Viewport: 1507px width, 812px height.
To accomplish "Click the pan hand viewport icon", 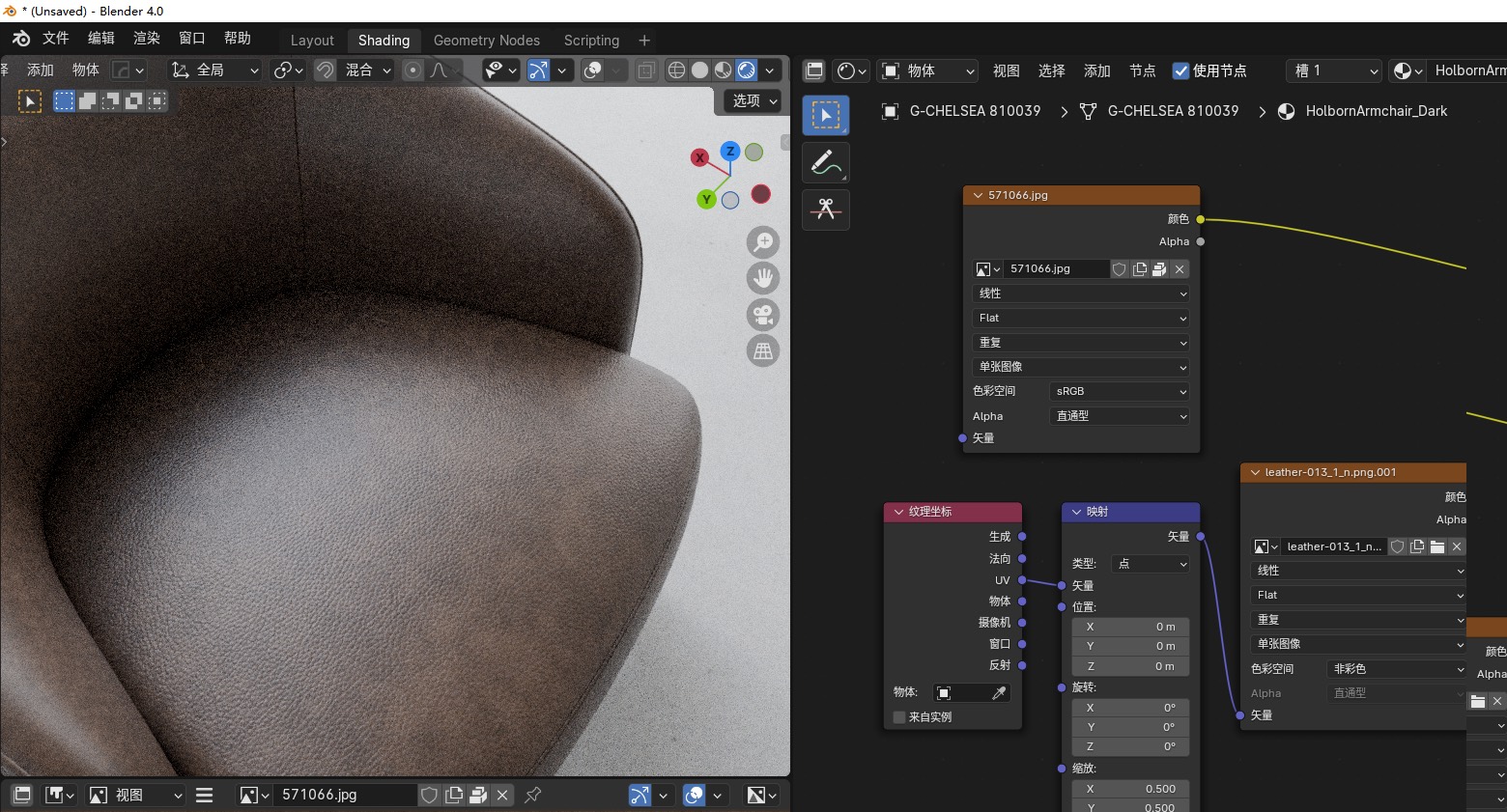I will [x=763, y=278].
